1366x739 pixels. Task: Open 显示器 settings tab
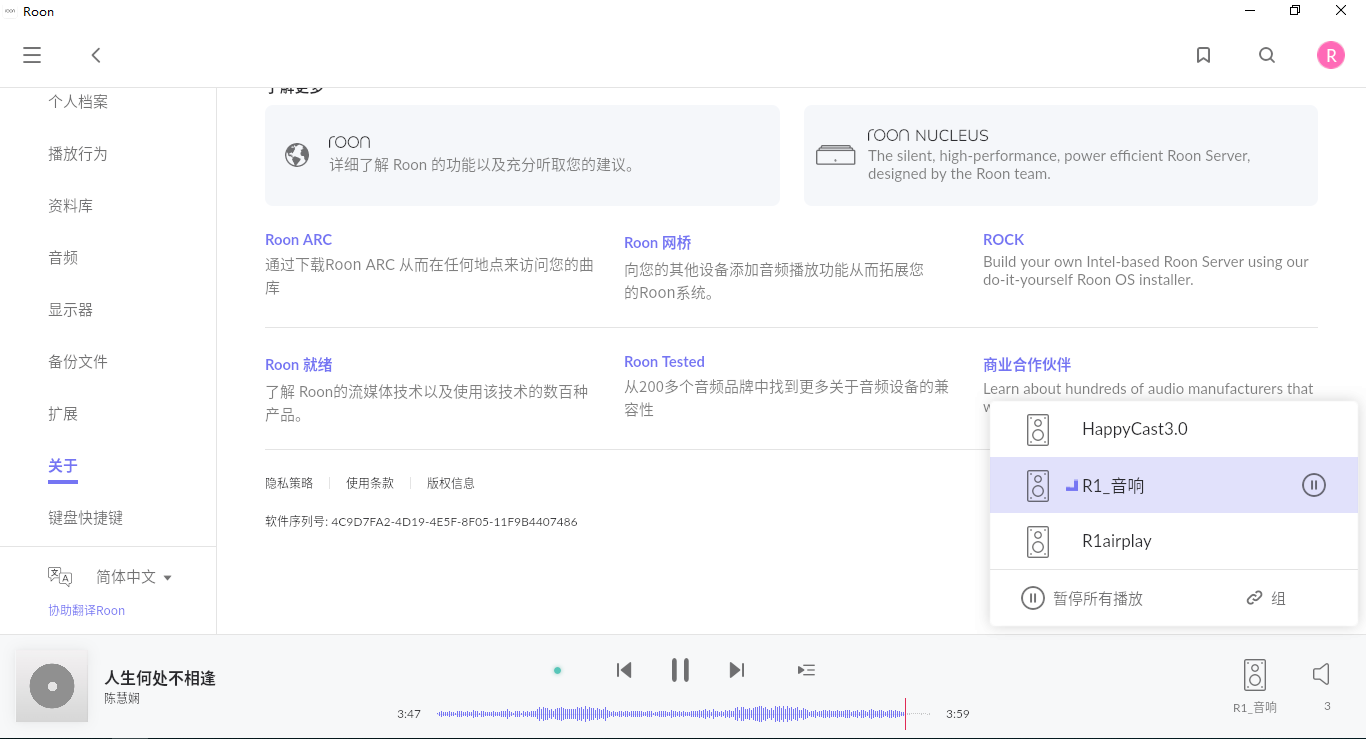(71, 310)
